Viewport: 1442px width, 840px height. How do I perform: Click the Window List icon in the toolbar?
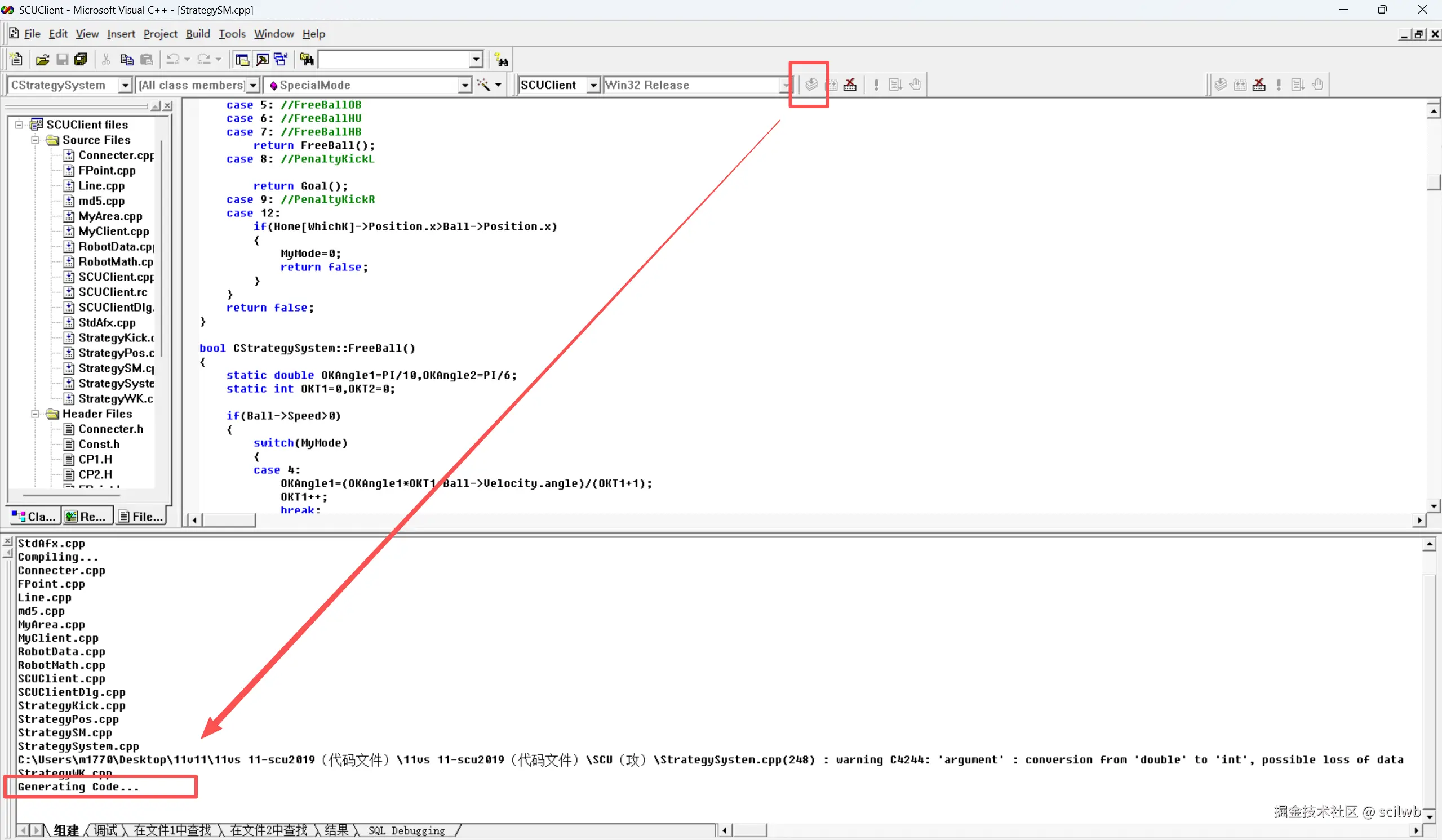click(281, 60)
